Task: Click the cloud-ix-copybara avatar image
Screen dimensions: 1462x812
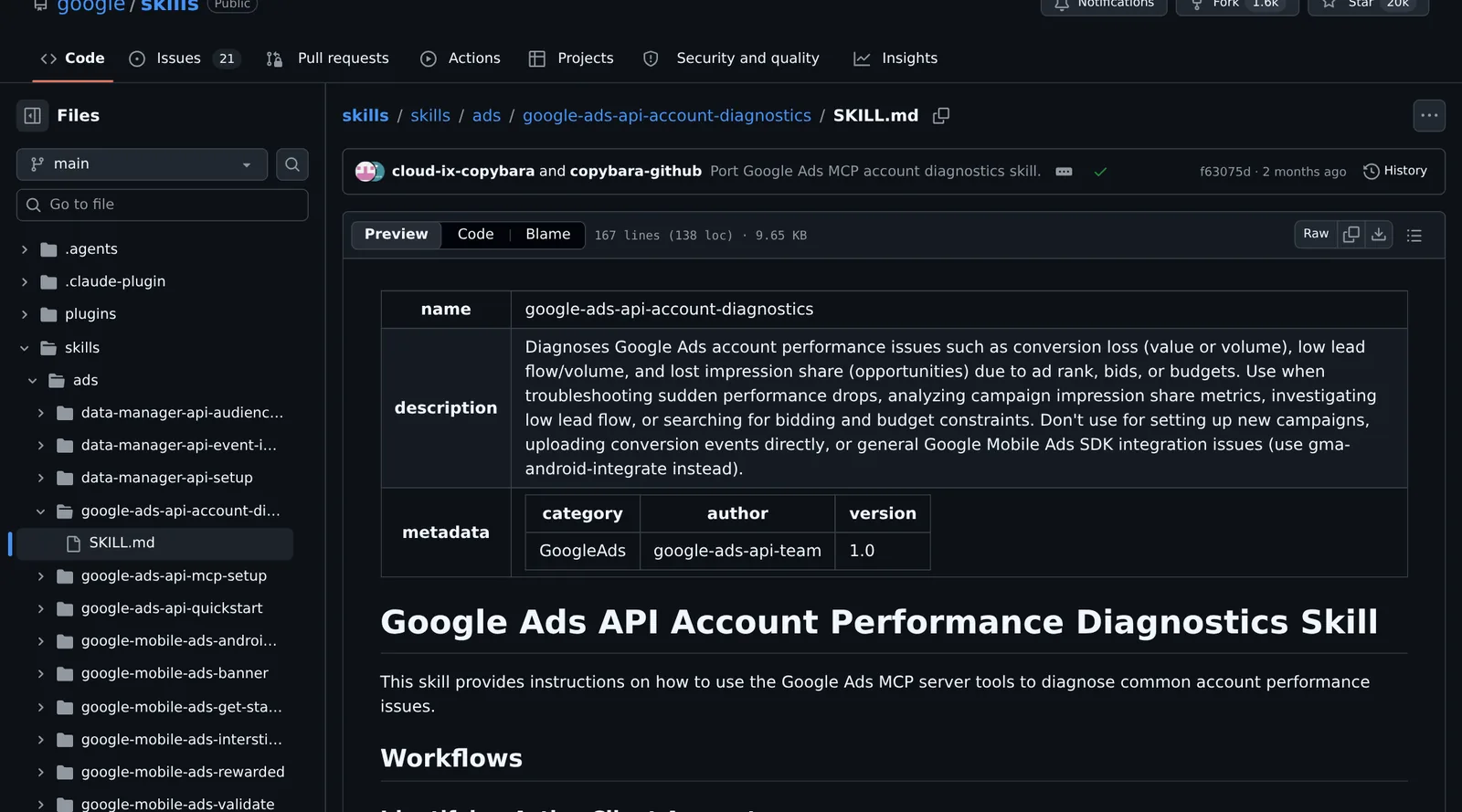Action: [x=366, y=172]
